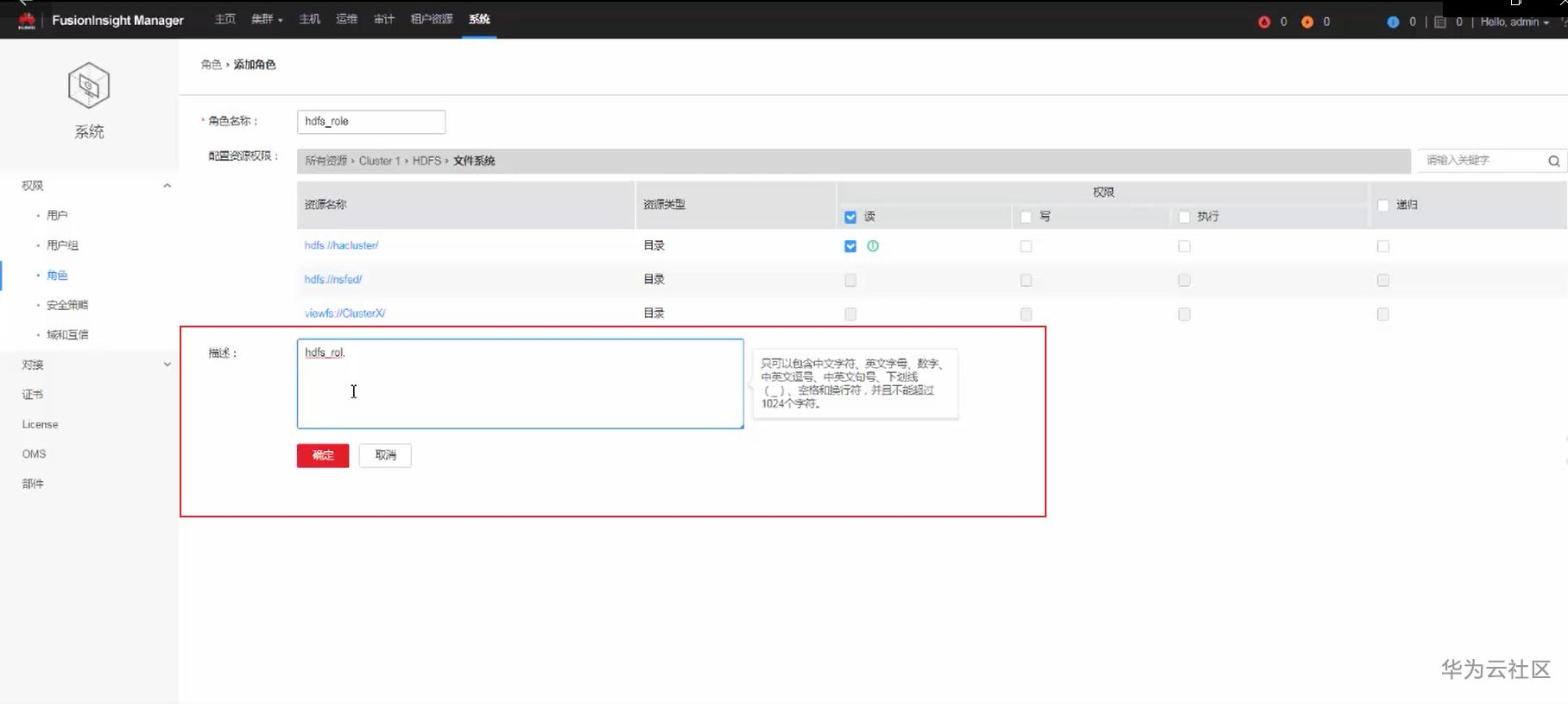Image resolution: width=1568 pixels, height=704 pixels.
Task: Click Cluster 1 in the resource breadcrumb
Action: [379, 161]
